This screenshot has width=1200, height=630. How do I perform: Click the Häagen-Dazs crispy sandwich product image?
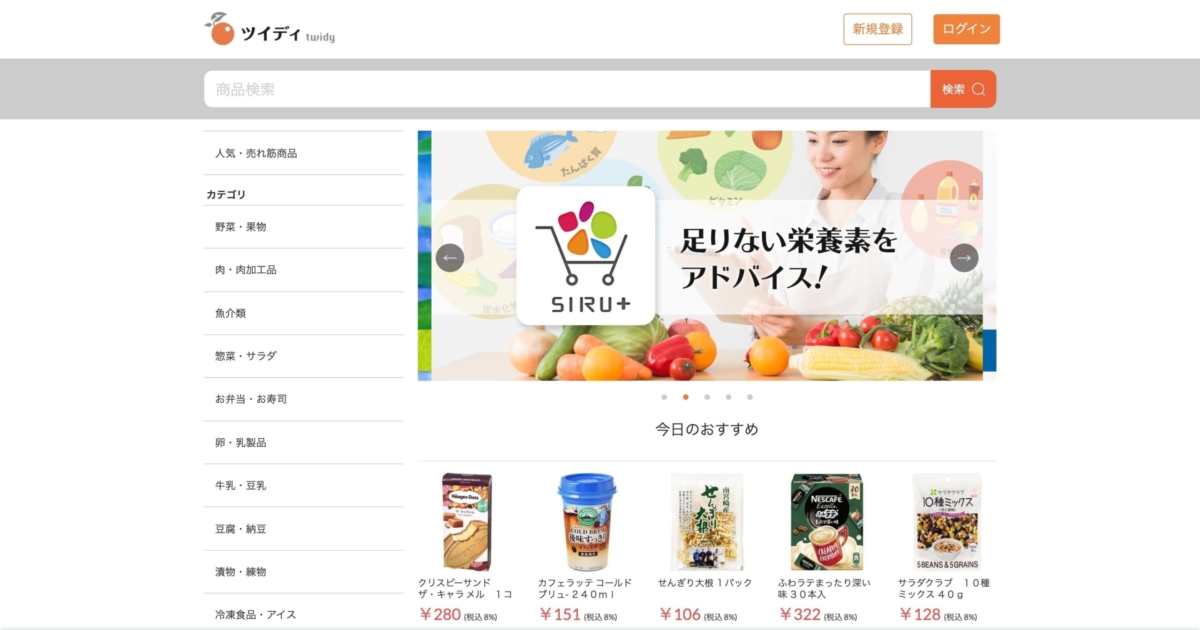467,522
